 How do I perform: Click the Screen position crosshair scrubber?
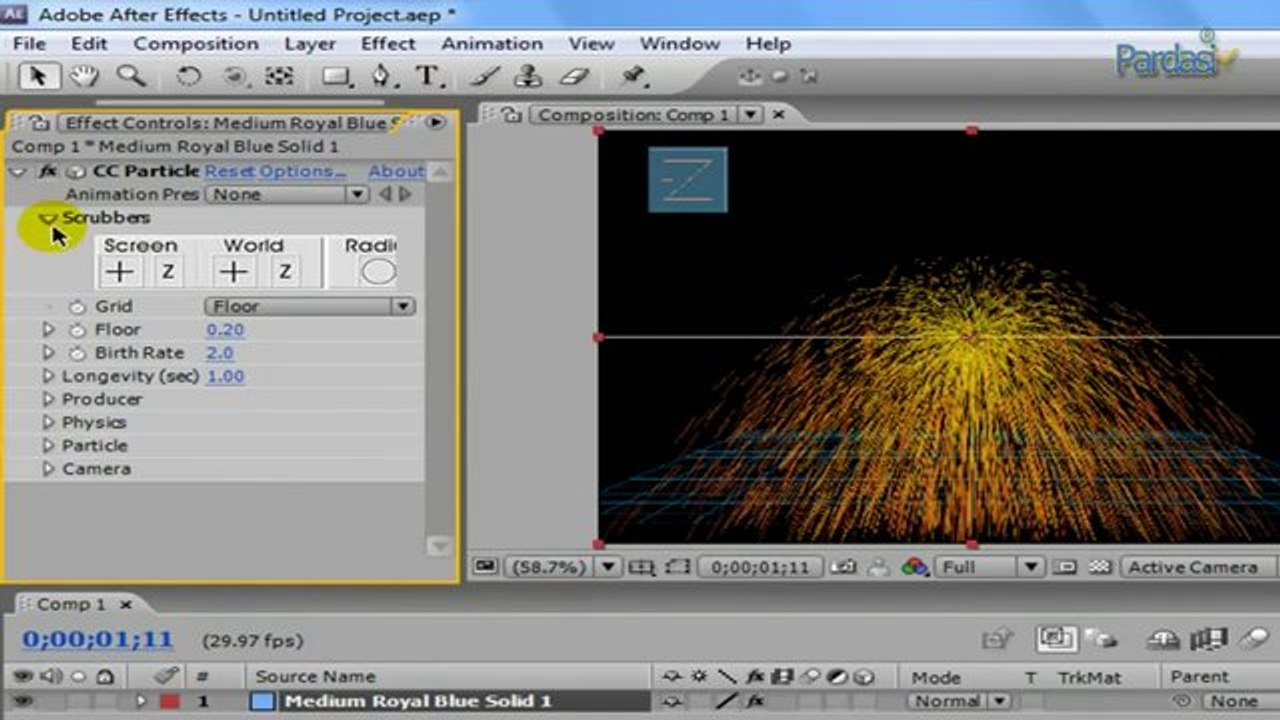click(119, 271)
